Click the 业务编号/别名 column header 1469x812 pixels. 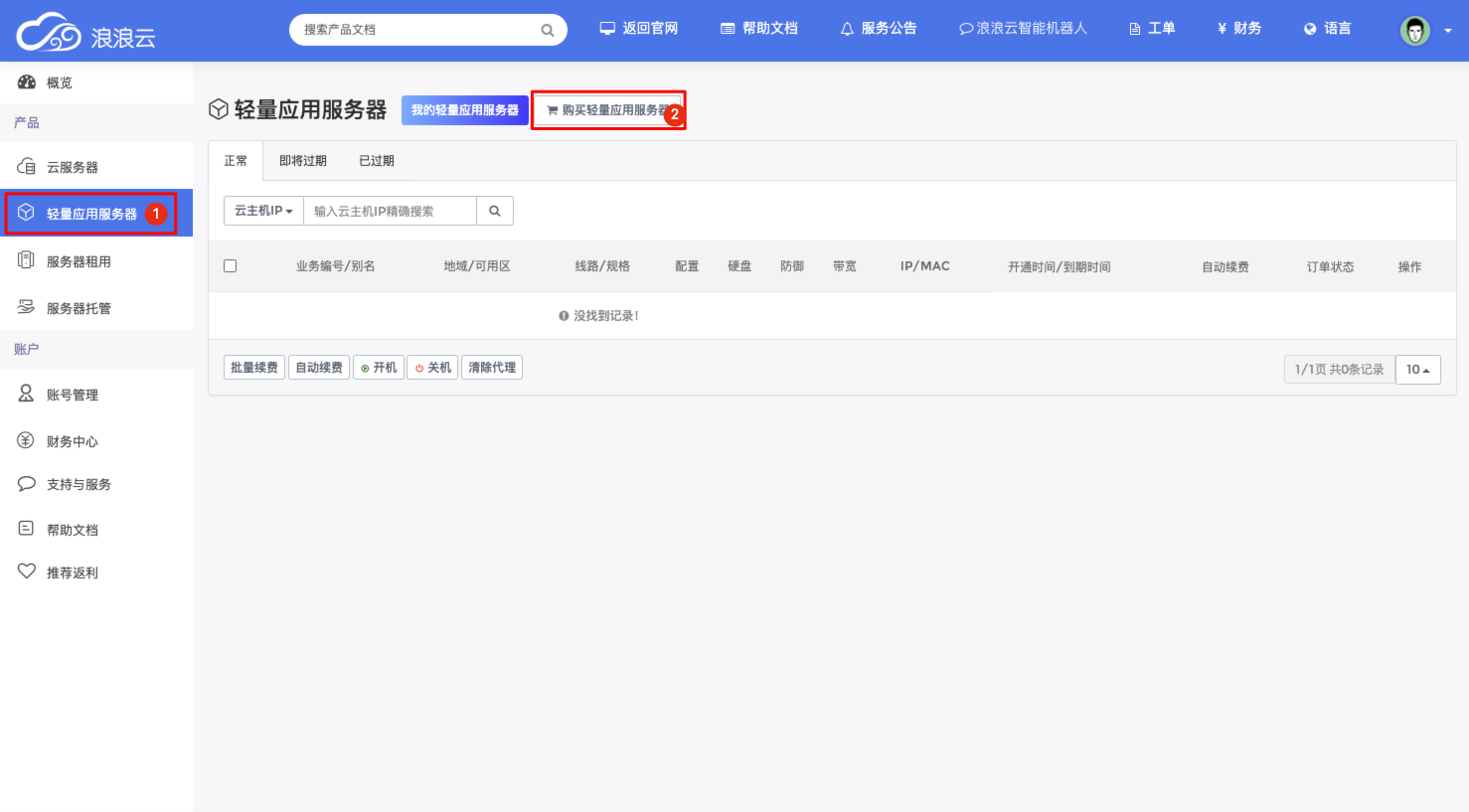(336, 266)
